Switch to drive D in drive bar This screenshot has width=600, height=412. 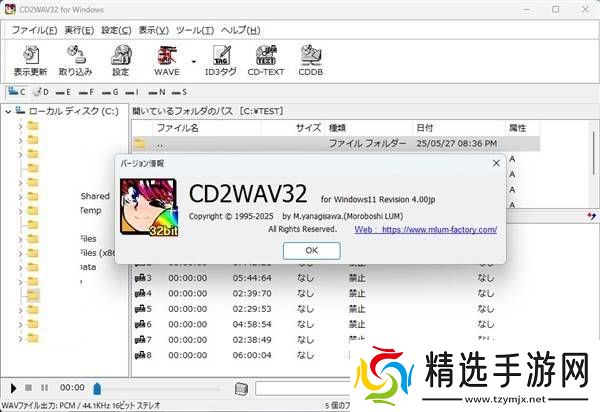click(x=40, y=92)
